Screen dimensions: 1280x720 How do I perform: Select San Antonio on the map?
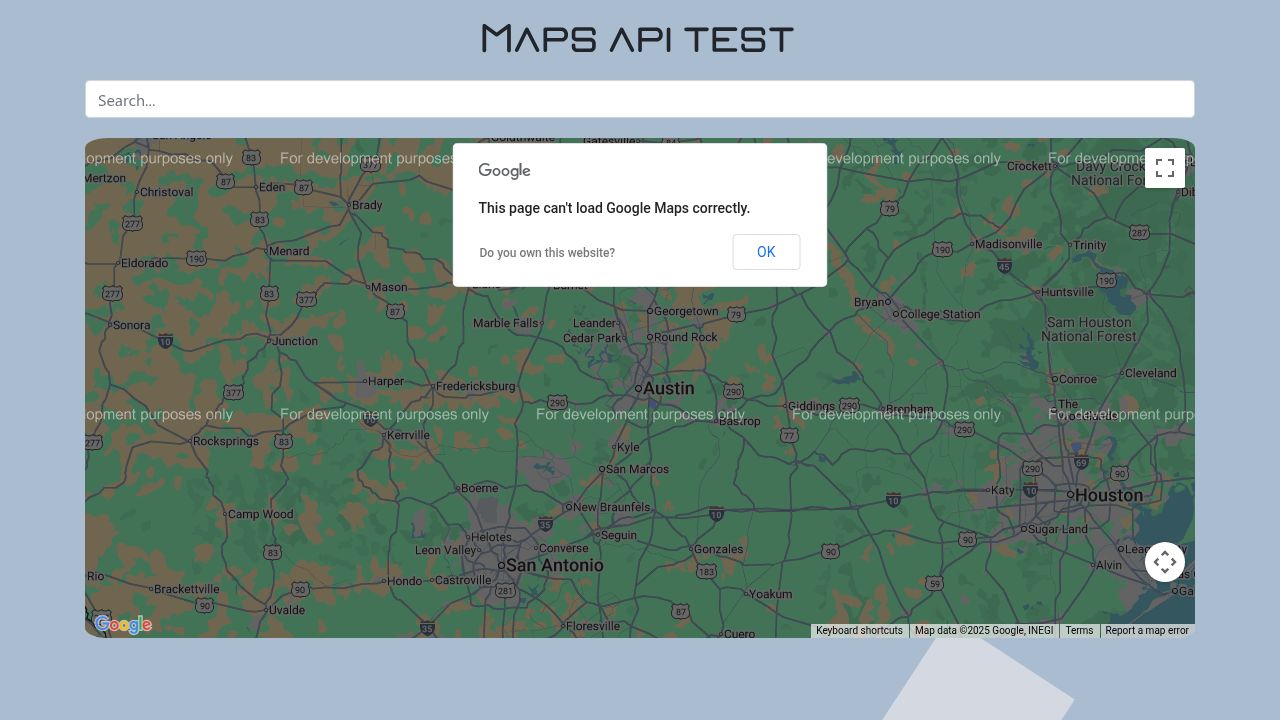tap(554, 565)
